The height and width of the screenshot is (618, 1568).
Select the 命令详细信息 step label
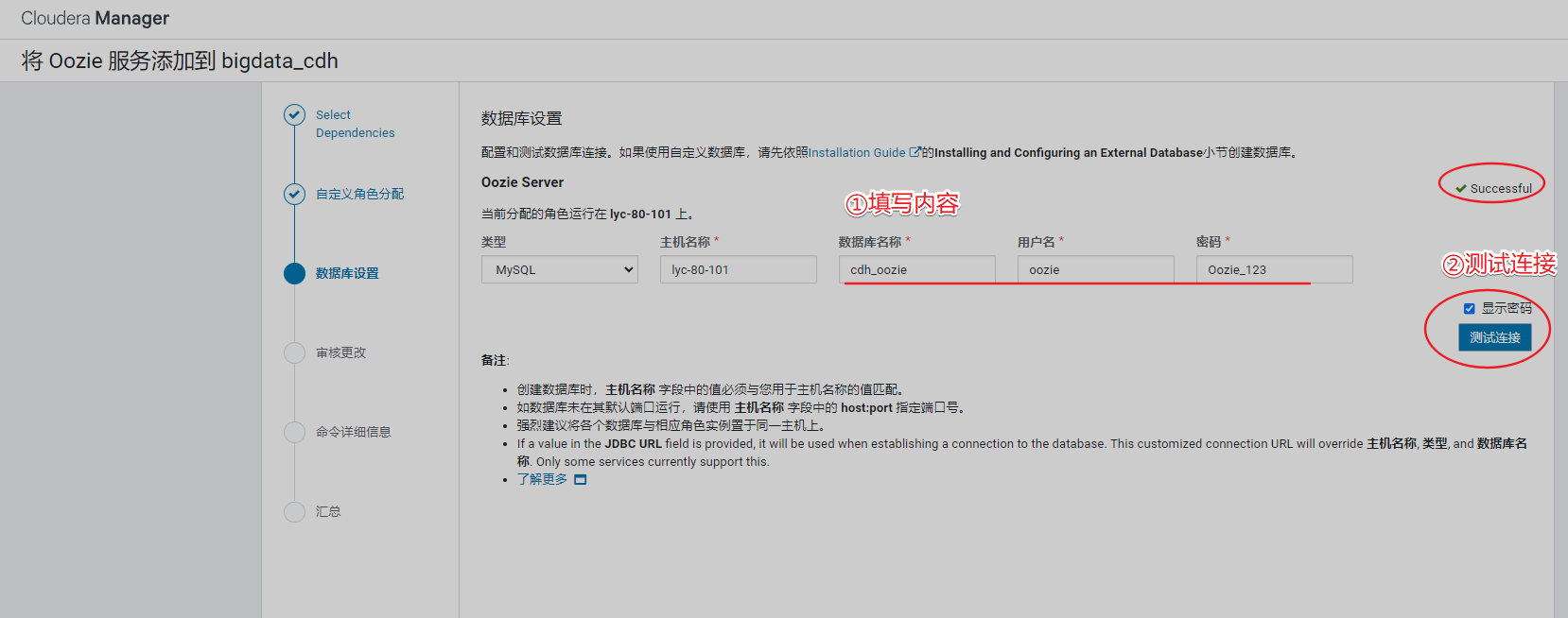(x=353, y=432)
